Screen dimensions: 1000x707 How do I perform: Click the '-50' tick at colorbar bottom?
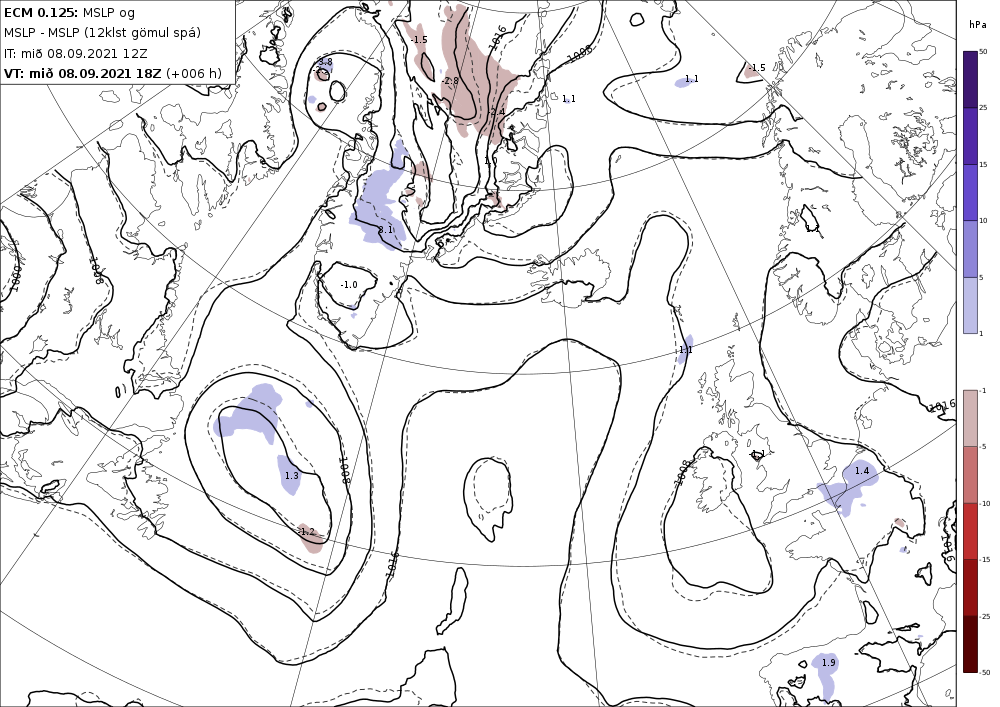coord(985,672)
